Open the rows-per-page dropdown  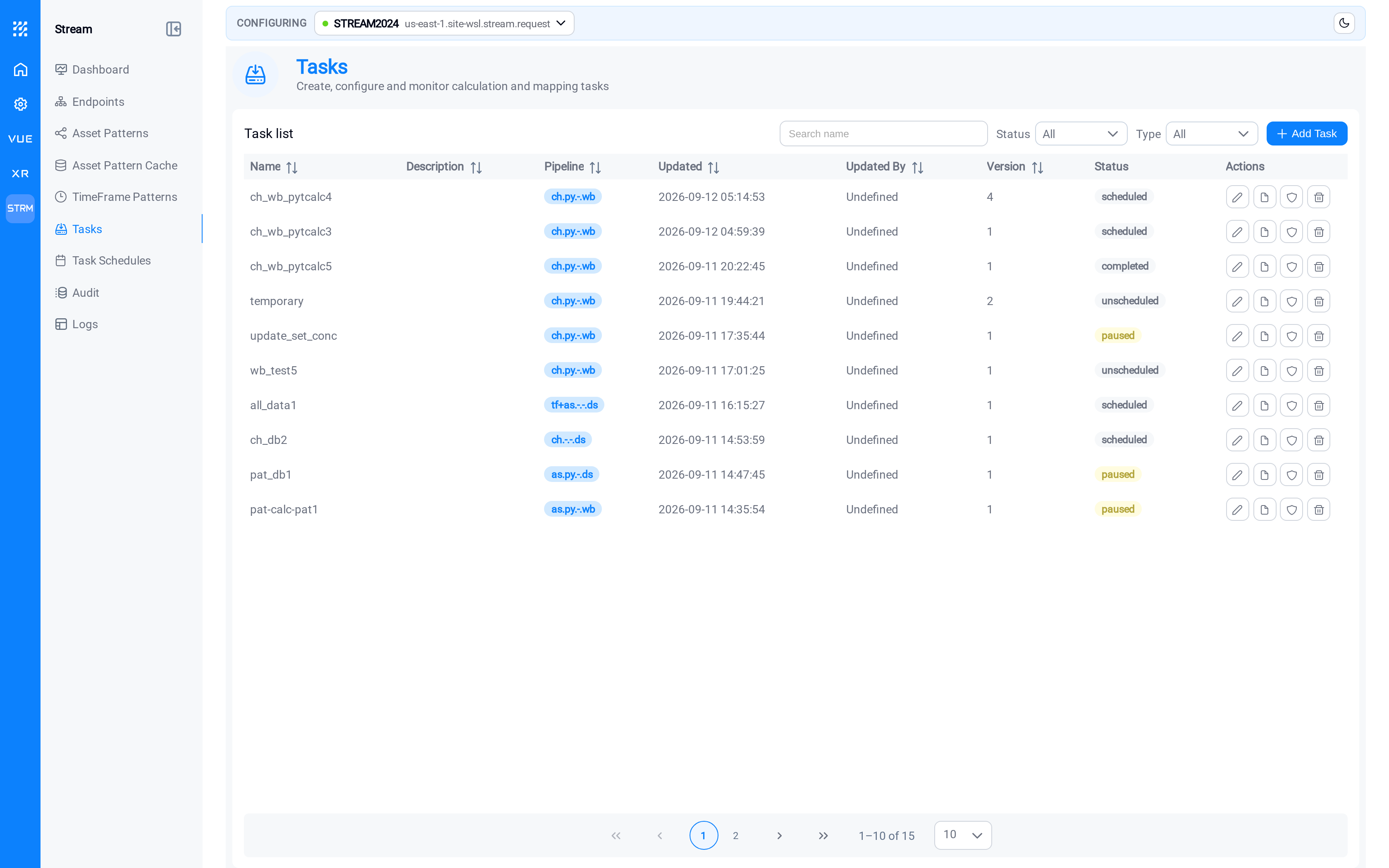962,835
